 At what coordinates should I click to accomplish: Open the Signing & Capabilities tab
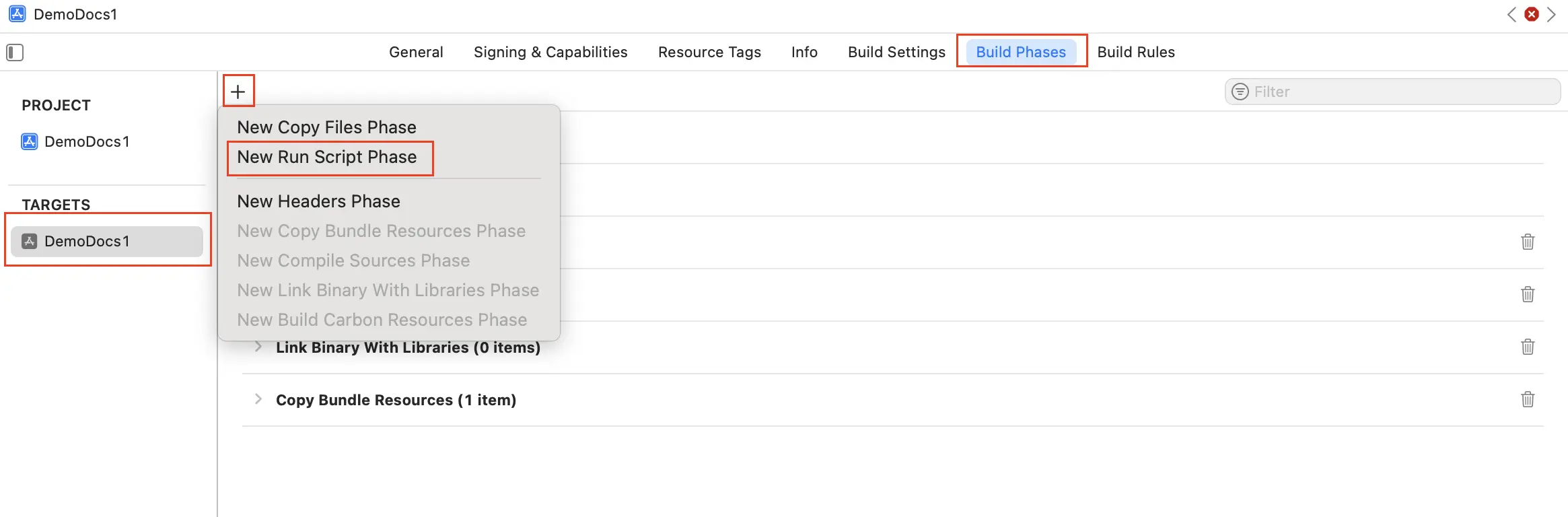click(550, 52)
